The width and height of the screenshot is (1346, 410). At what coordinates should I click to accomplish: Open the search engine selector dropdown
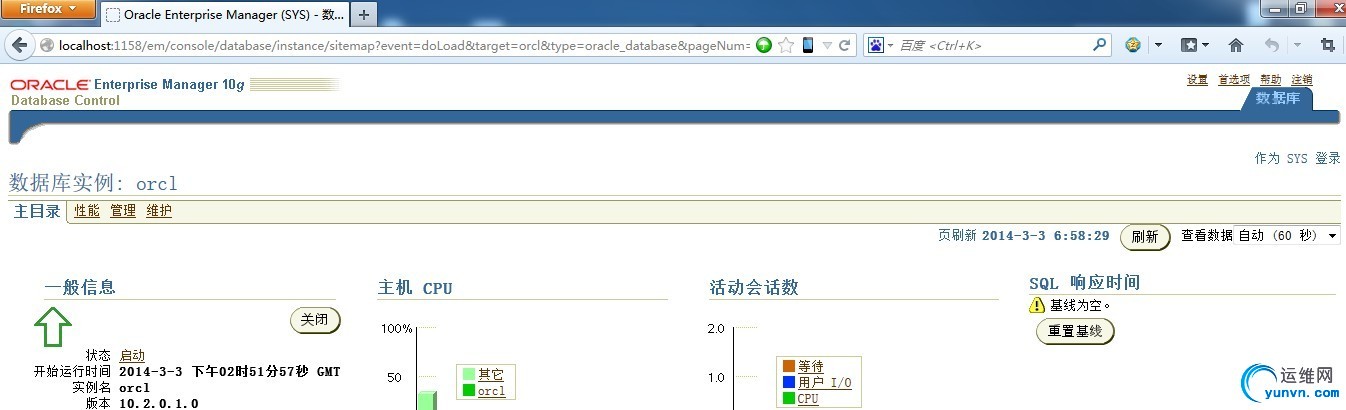click(890, 46)
